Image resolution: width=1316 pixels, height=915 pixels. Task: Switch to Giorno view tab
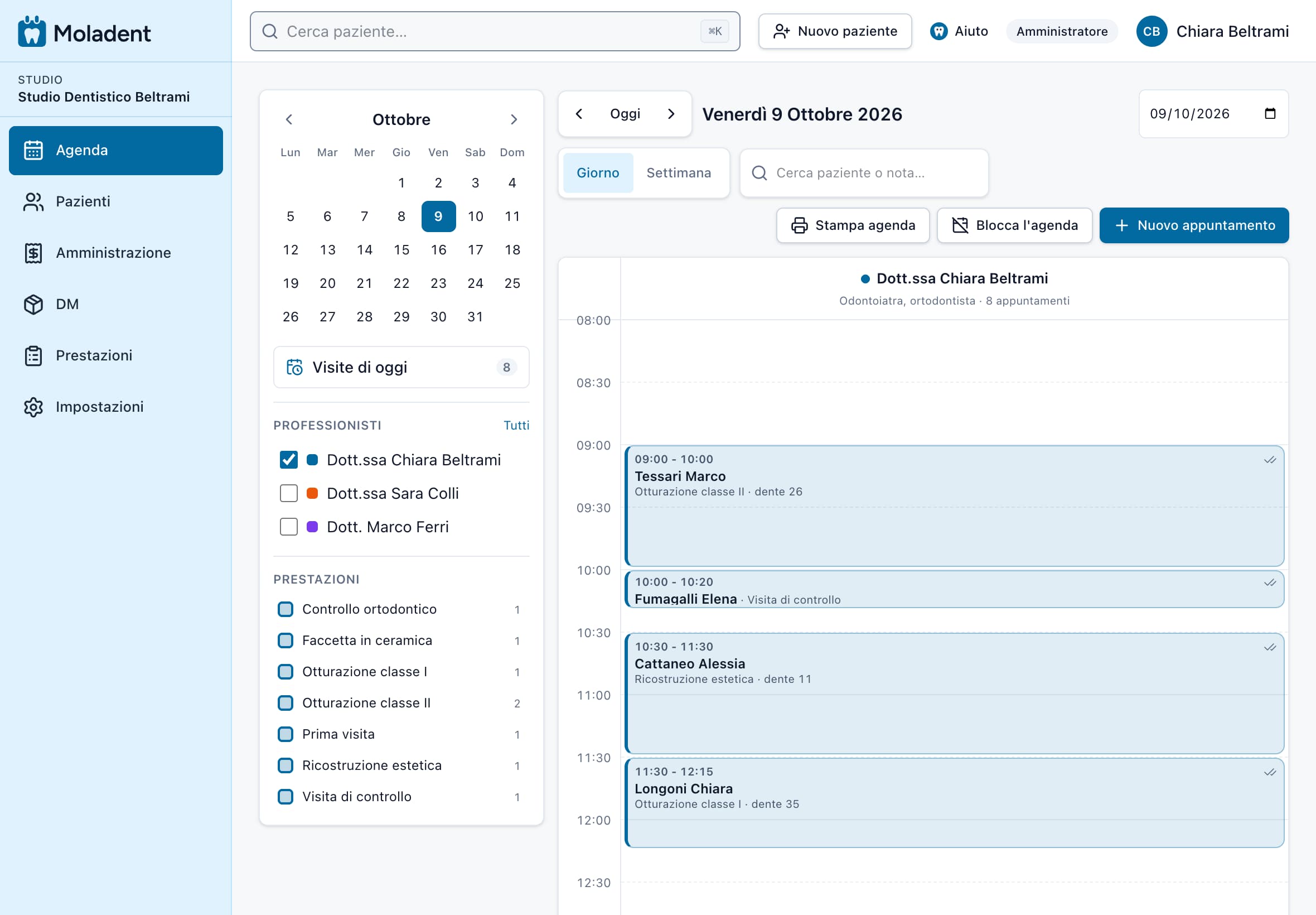(x=598, y=172)
